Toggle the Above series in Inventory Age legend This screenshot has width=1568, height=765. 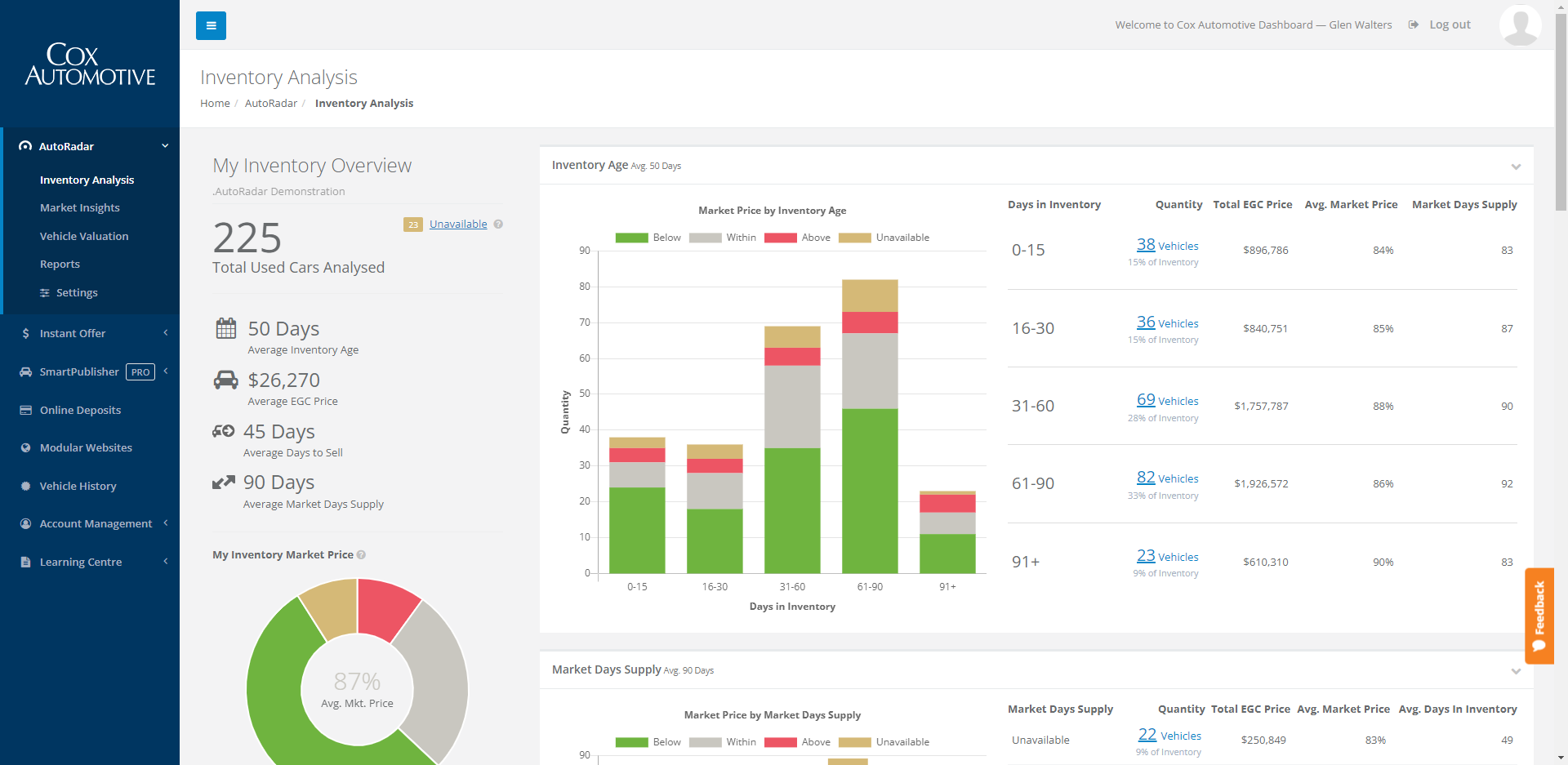pos(797,238)
